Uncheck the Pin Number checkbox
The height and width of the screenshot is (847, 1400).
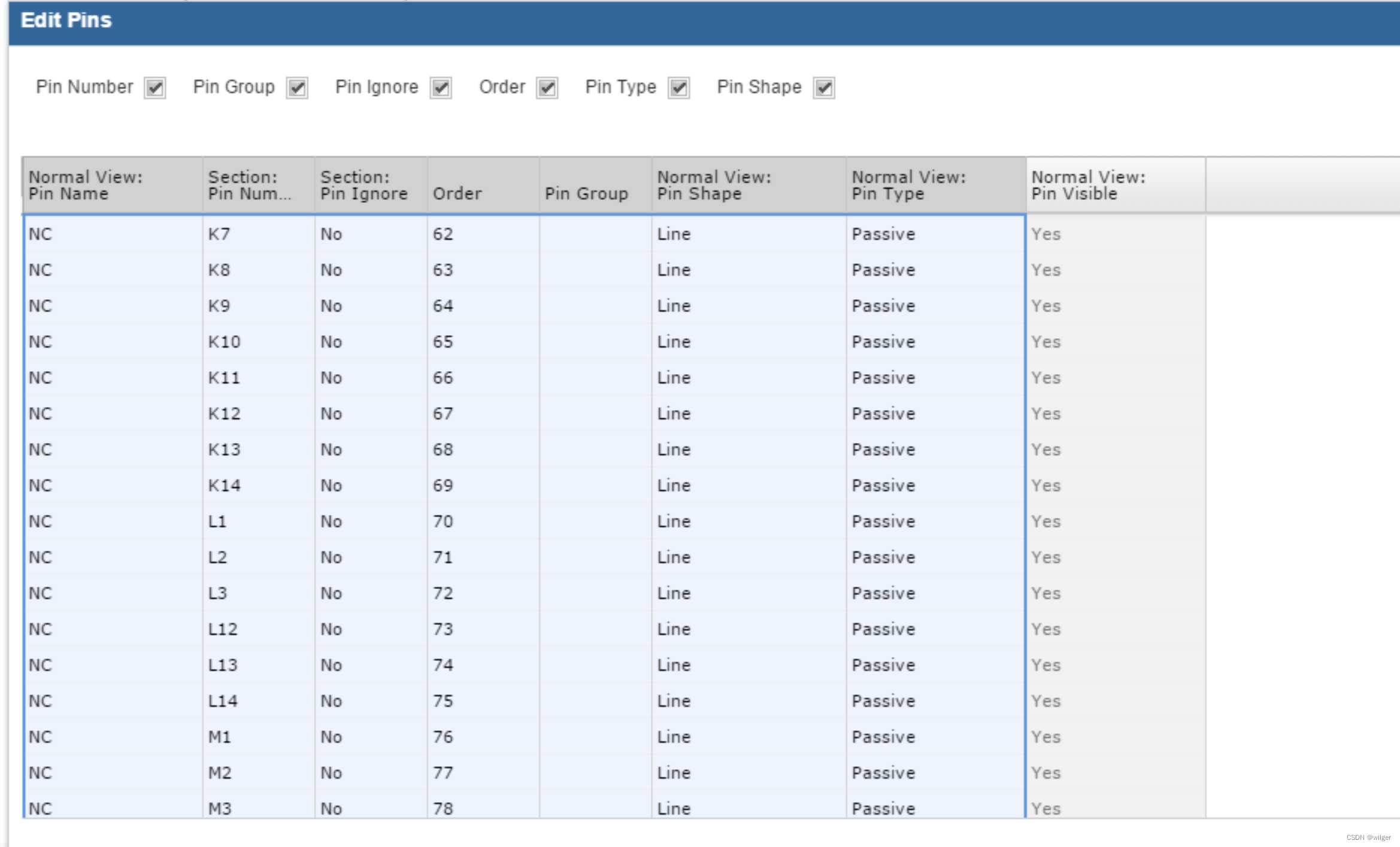tap(155, 88)
